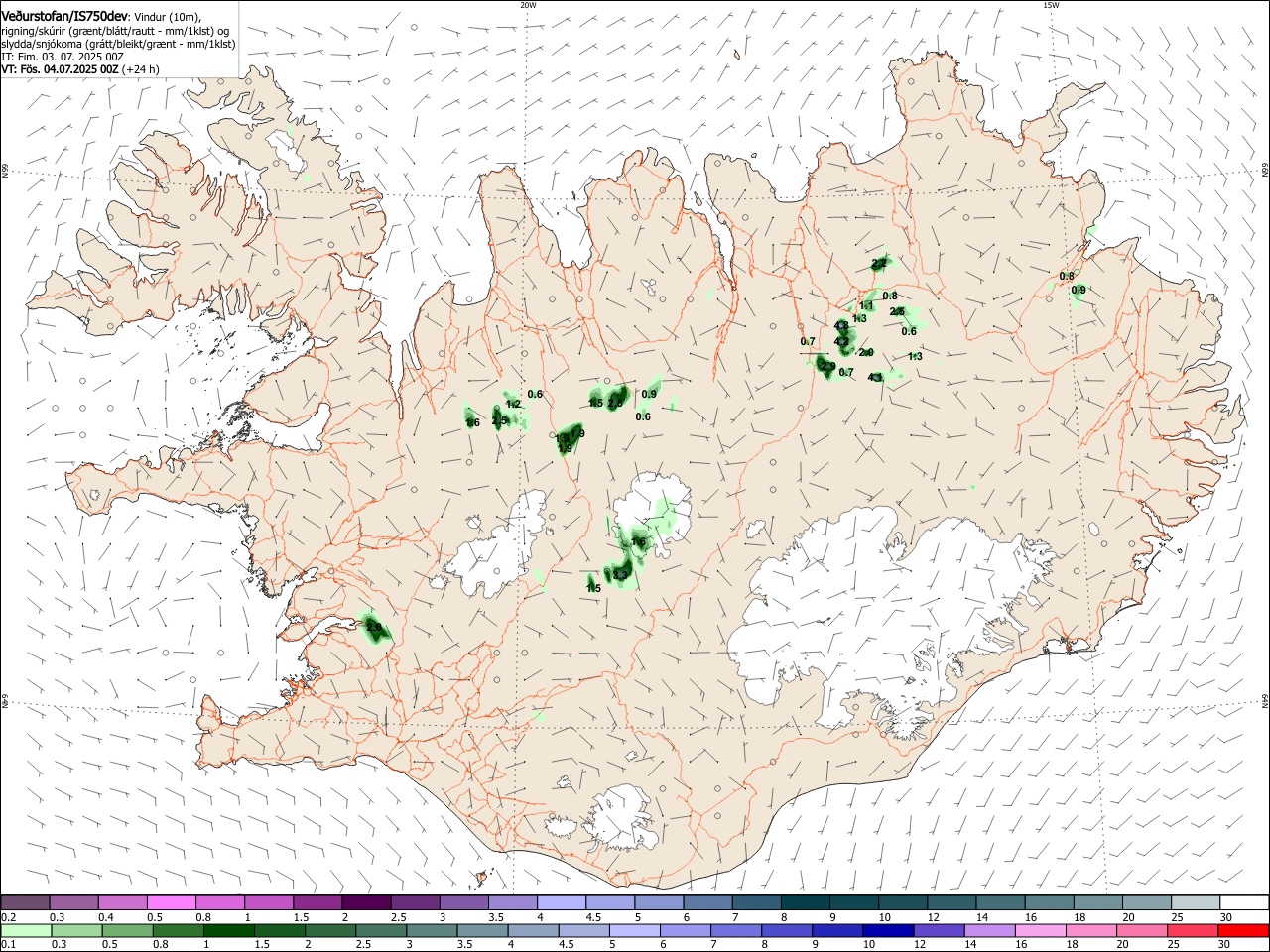Click the 15W longitude label
The width and height of the screenshot is (1270, 952).
pyautogui.click(x=1051, y=5)
